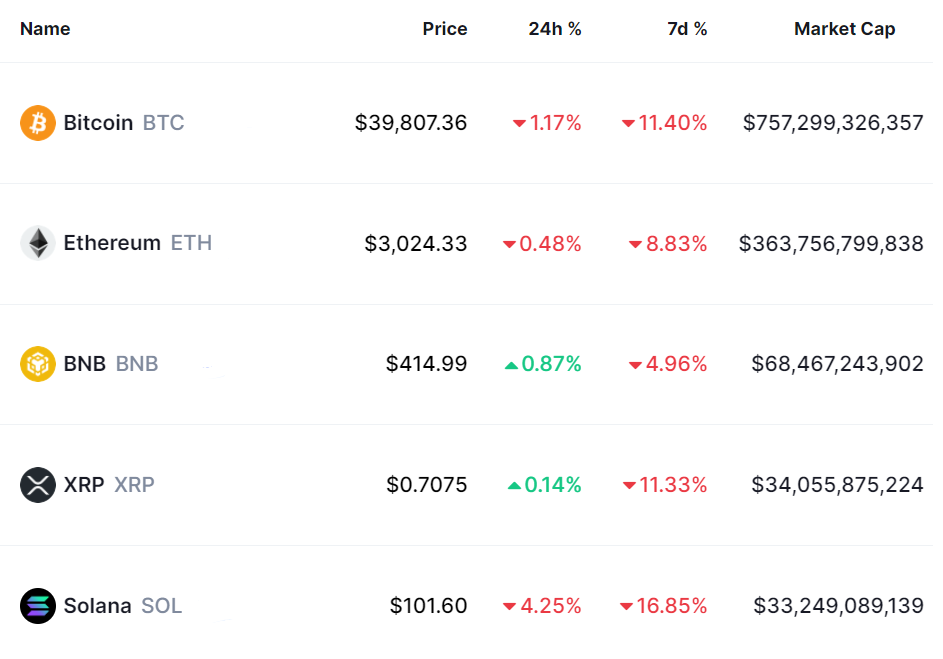Click the XRP black logo icon

[38, 485]
